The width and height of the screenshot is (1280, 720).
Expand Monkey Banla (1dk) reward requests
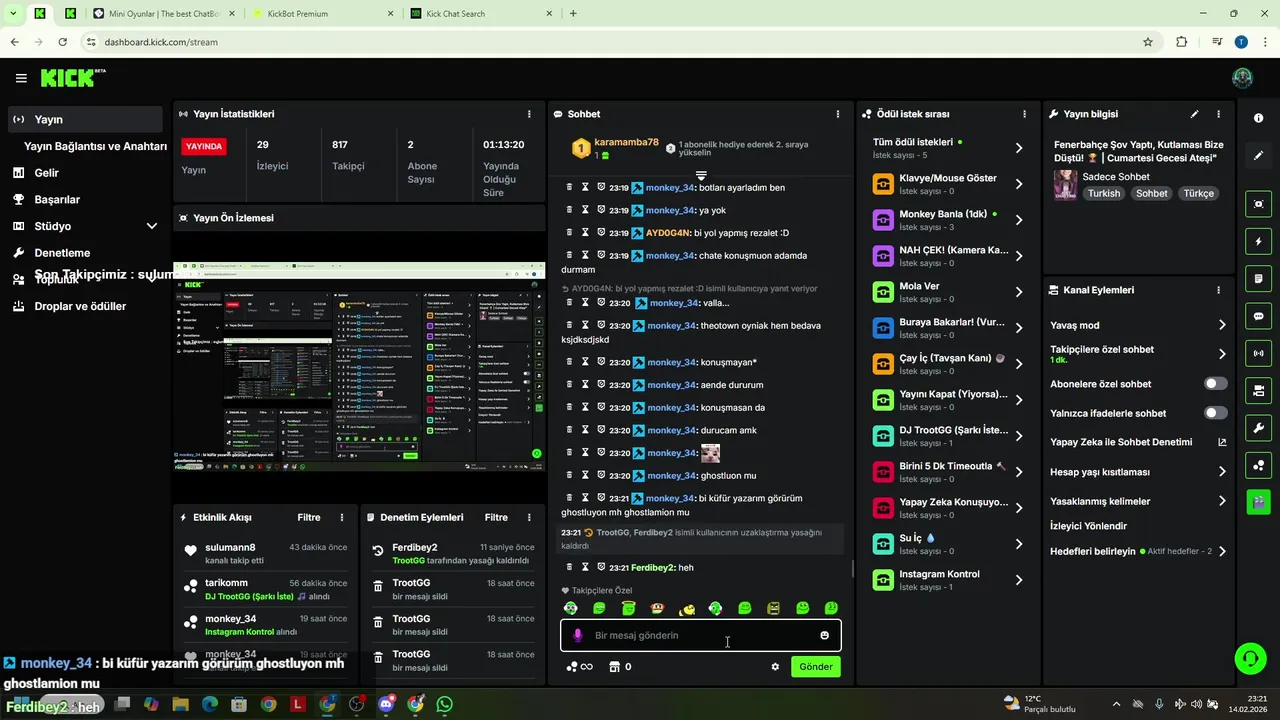click(1019, 220)
